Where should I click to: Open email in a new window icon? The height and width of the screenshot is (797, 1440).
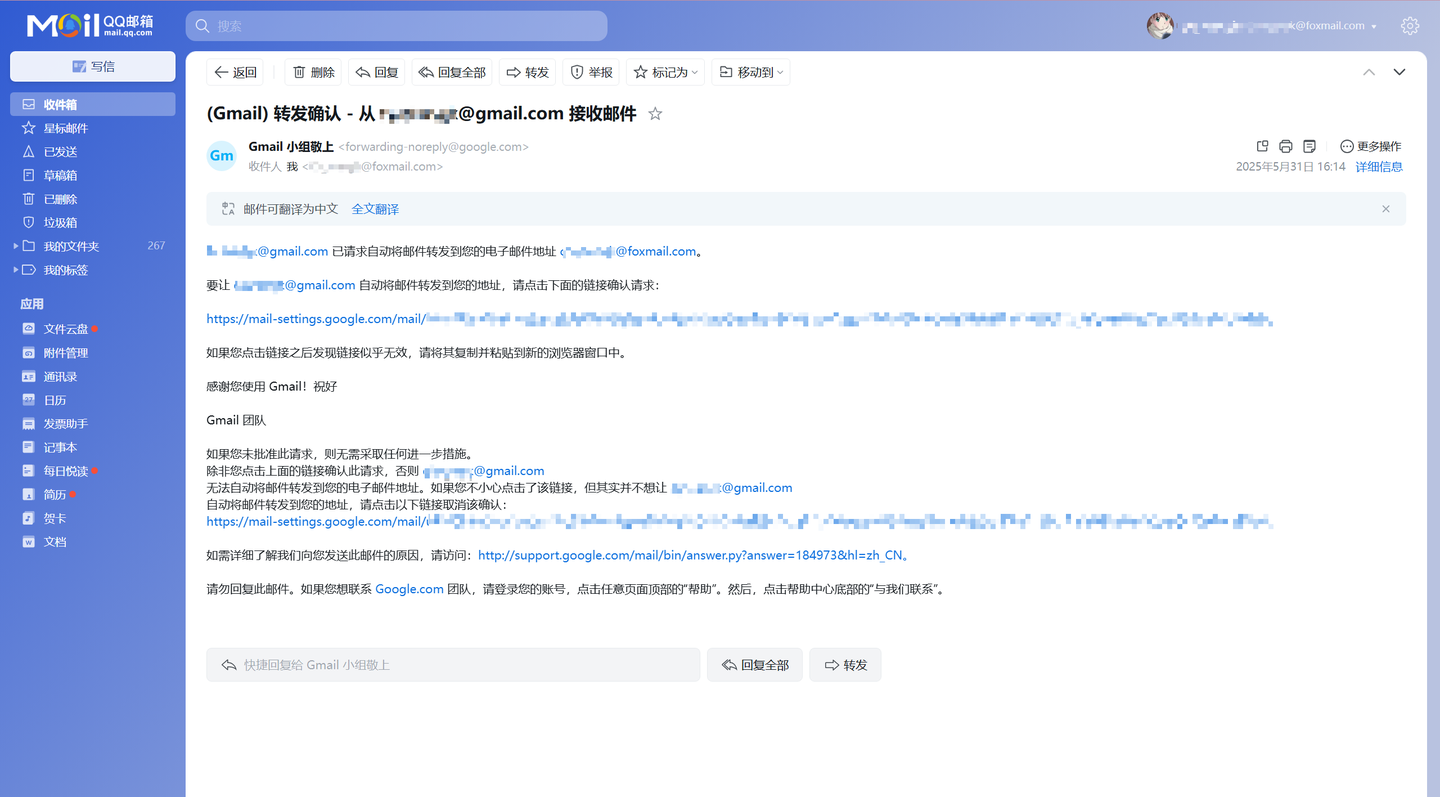pos(1262,146)
